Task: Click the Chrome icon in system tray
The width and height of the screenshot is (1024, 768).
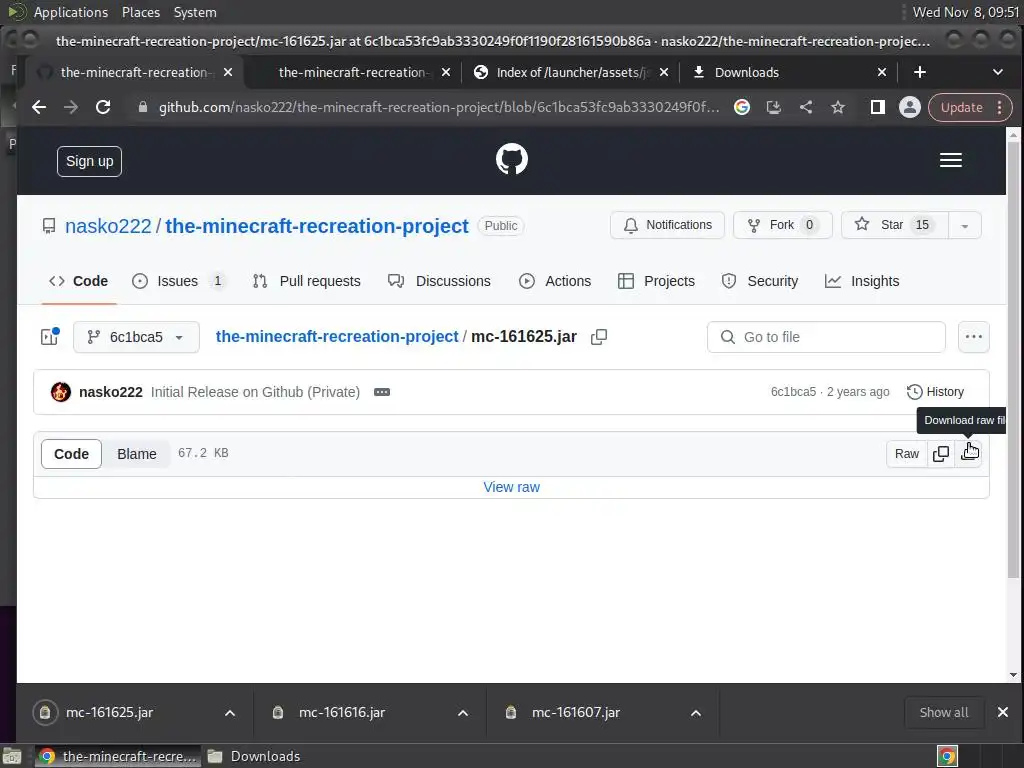Action: tap(947, 756)
